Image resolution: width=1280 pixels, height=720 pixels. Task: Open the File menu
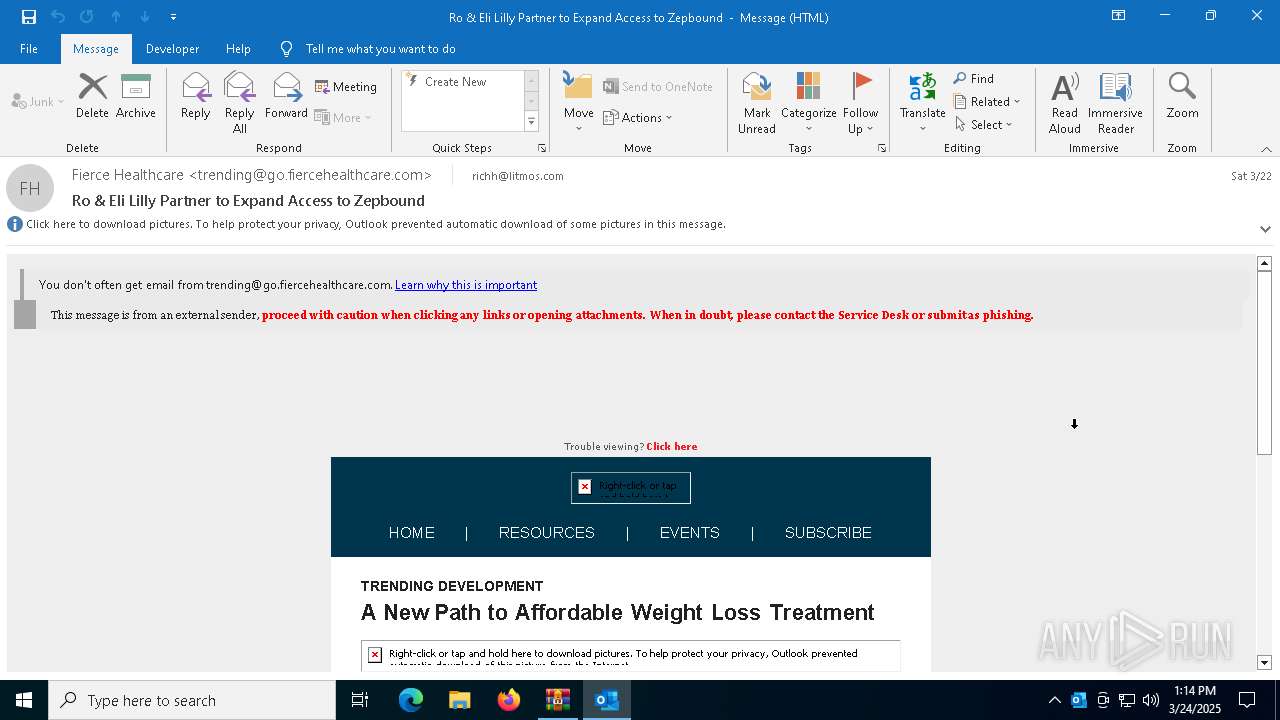29,49
